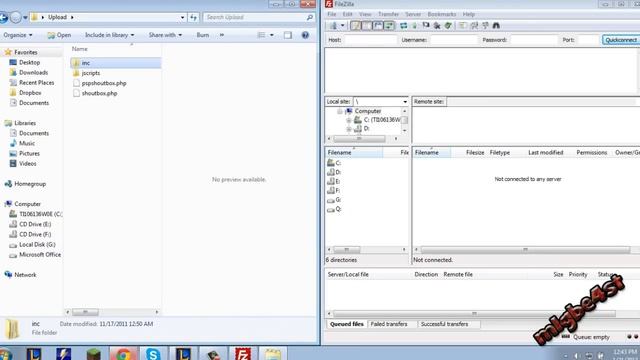Show the hidden Explorer toolbar commands chevron
This screenshot has width=640, height=360.
(x=222, y=35)
